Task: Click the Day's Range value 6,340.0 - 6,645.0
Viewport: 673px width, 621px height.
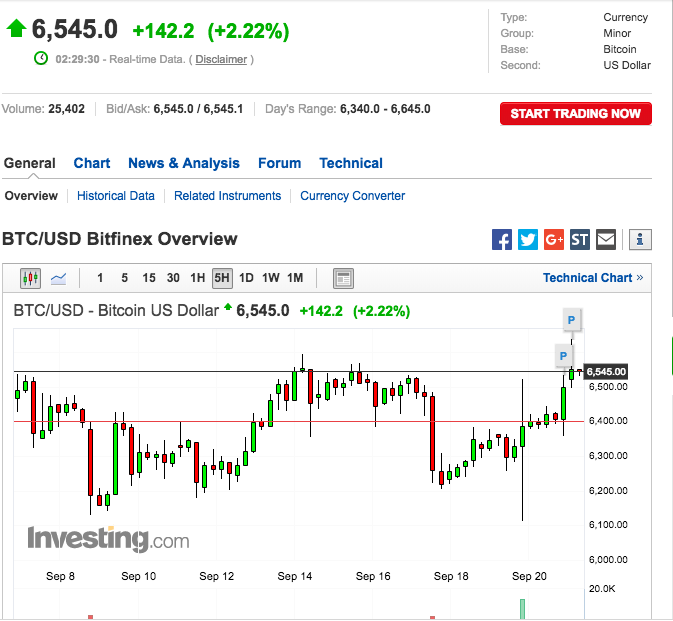Action: click(x=385, y=109)
